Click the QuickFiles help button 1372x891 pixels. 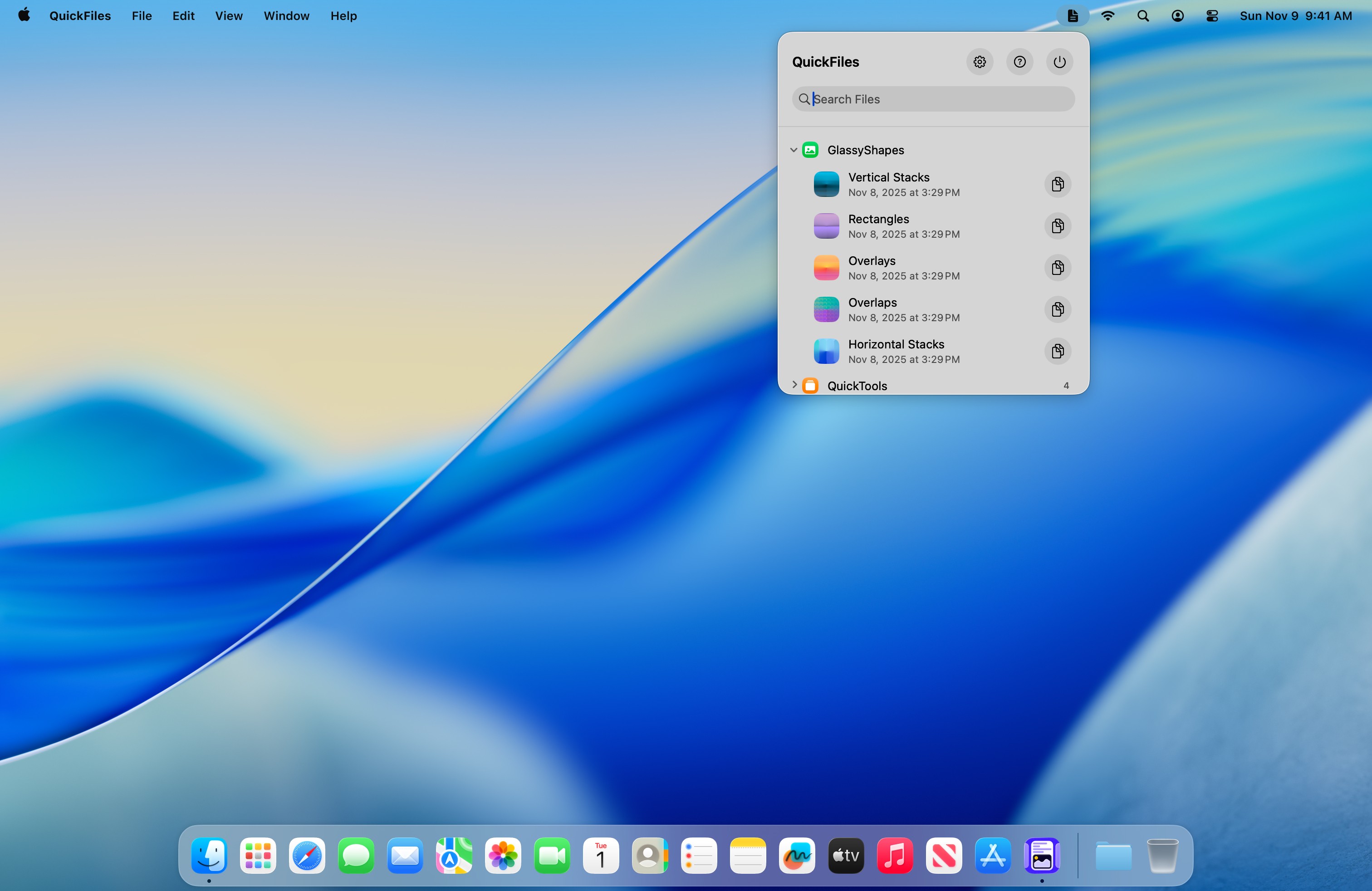tap(1019, 62)
